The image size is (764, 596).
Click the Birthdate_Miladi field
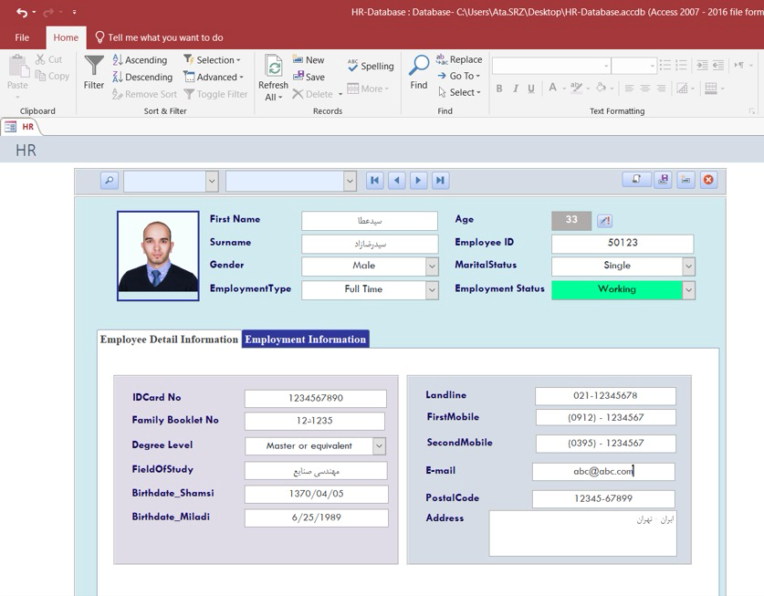316,518
